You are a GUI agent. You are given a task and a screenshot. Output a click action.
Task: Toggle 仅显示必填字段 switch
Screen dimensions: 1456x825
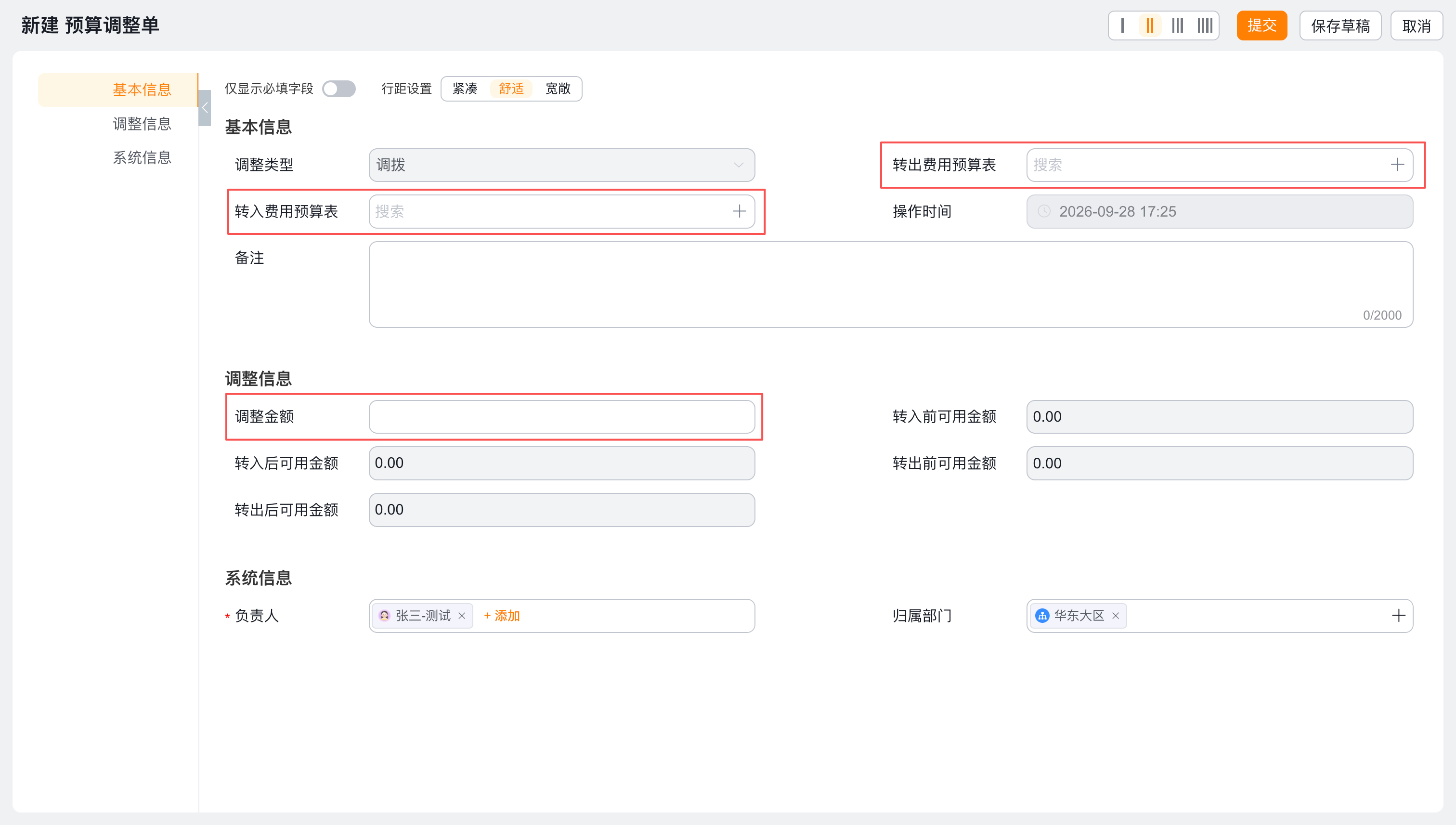[339, 89]
